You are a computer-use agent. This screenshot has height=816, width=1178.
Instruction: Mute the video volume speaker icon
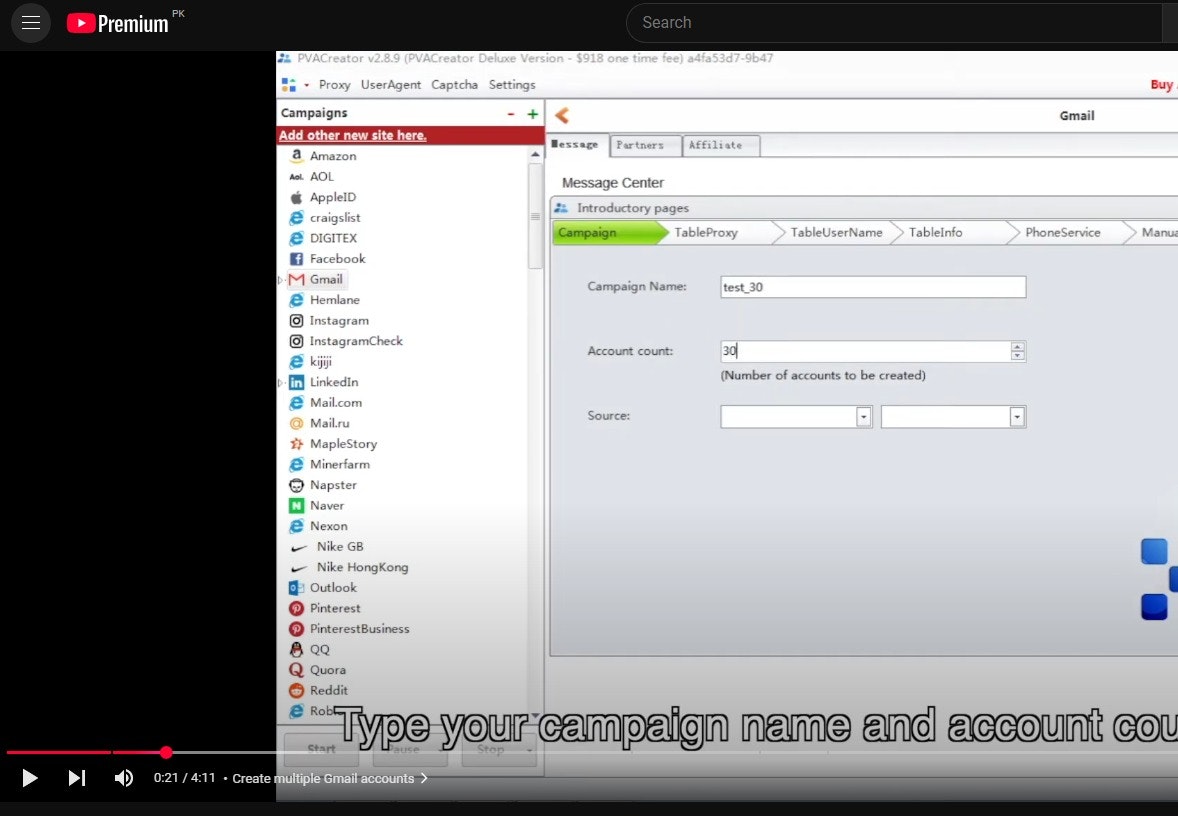pyautogui.click(x=124, y=778)
